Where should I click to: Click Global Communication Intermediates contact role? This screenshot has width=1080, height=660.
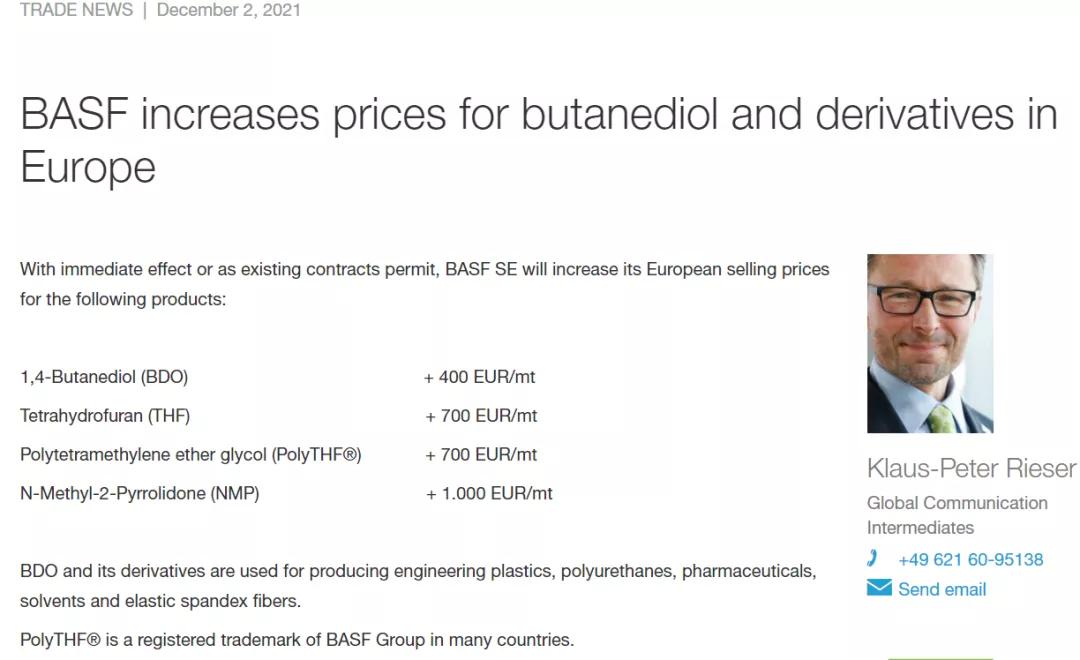[x=957, y=515]
